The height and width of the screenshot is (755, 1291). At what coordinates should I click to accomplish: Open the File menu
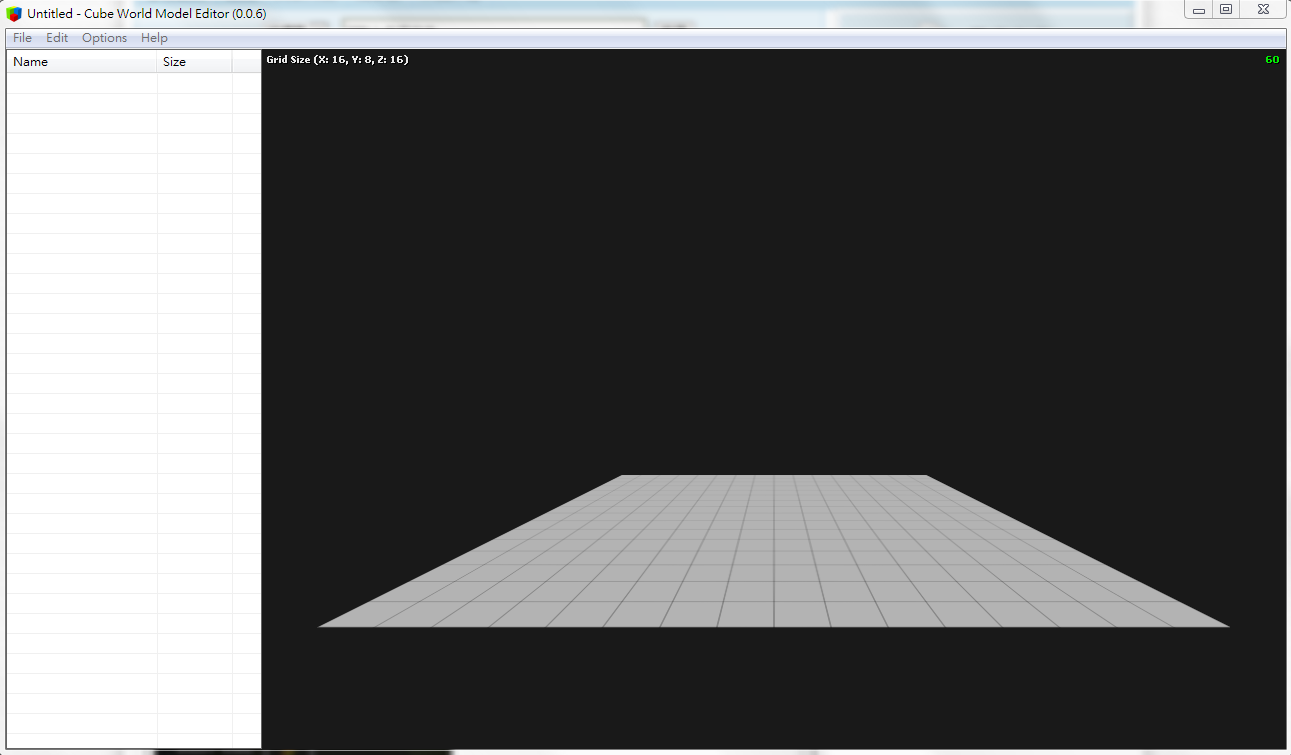point(22,38)
